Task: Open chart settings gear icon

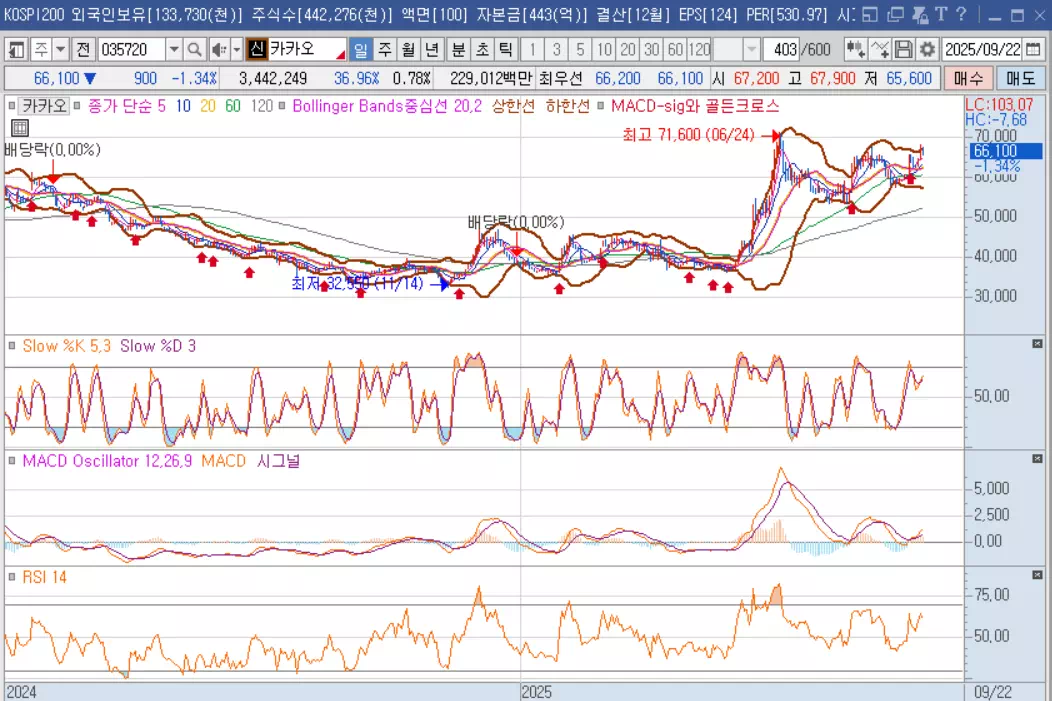Action: coord(927,50)
